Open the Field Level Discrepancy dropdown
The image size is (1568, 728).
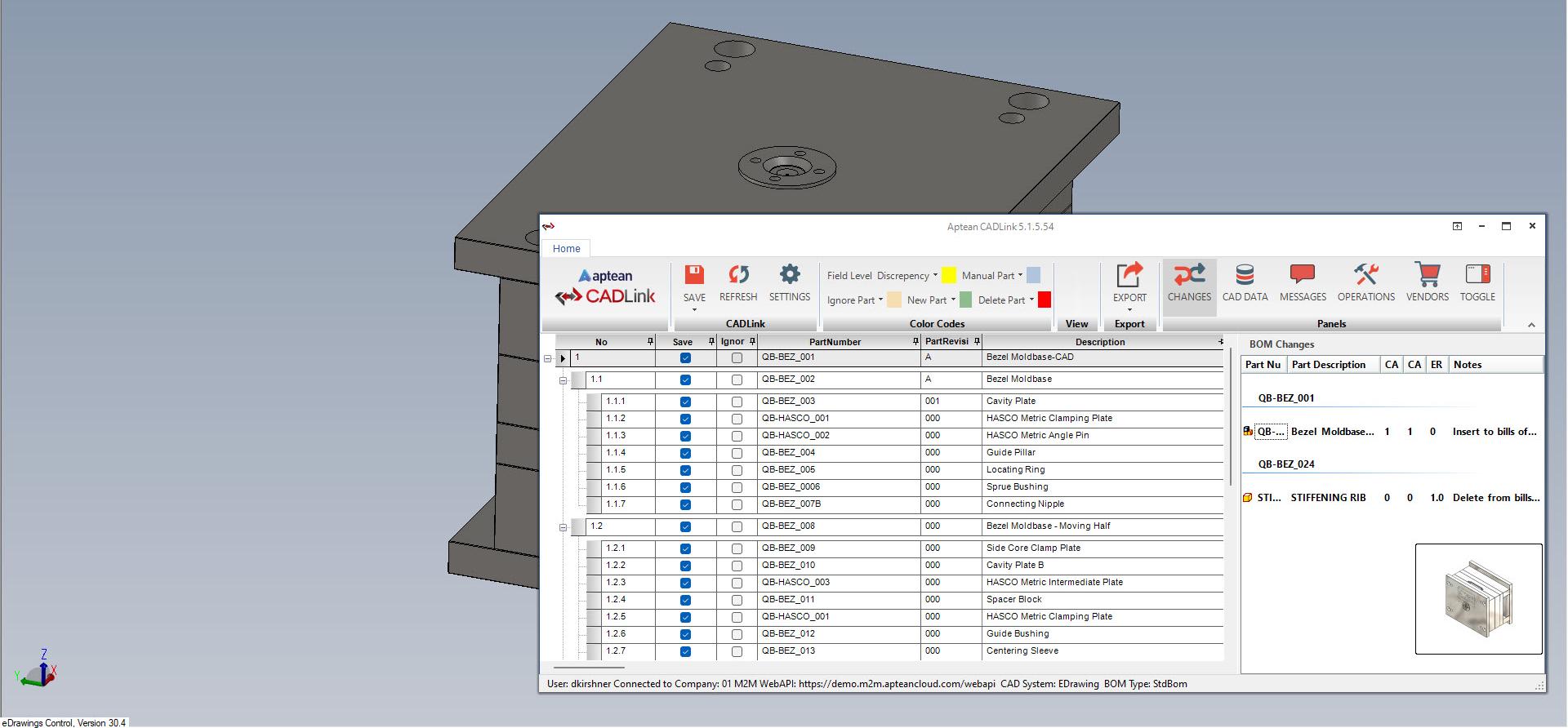click(935, 276)
